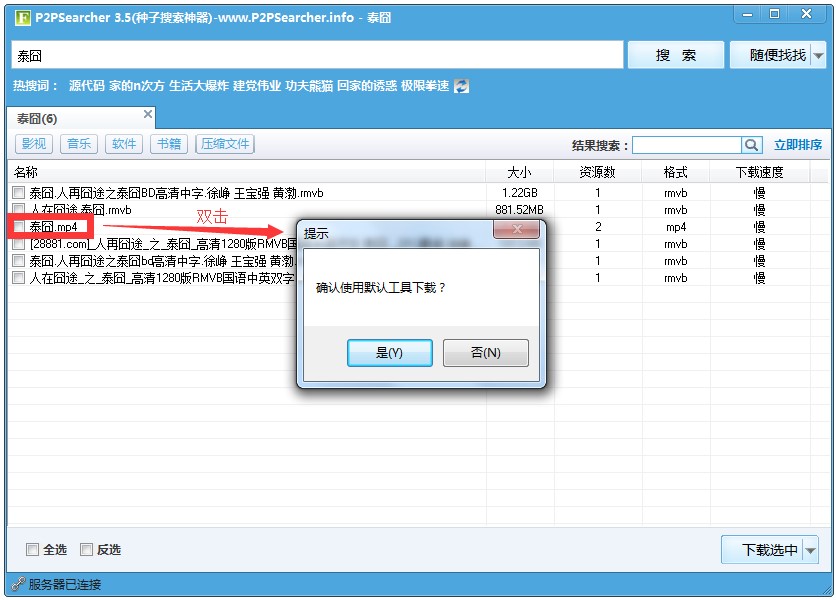Click the 下载选中 download button
The height and width of the screenshot is (600, 836).
click(x=770, y=549)
